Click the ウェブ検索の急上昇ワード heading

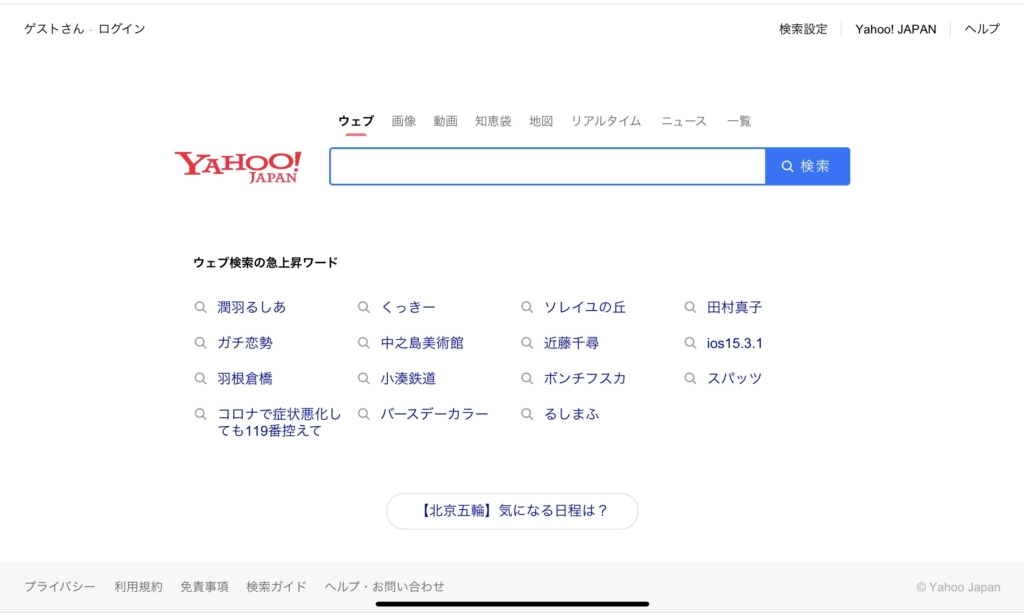[x=265, y=262]
